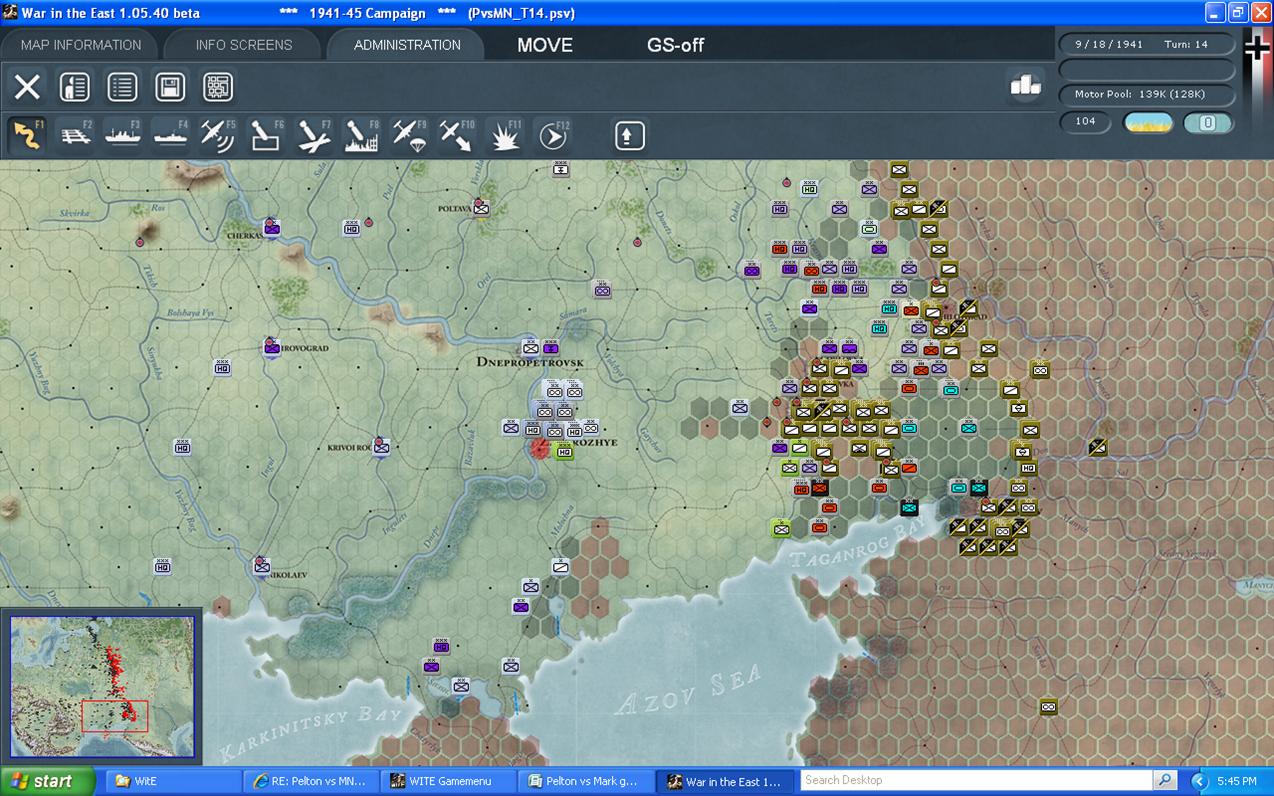Click the MOVE mode label
The width and height of the screenshot is (1274, 796).
coord(545,45)
